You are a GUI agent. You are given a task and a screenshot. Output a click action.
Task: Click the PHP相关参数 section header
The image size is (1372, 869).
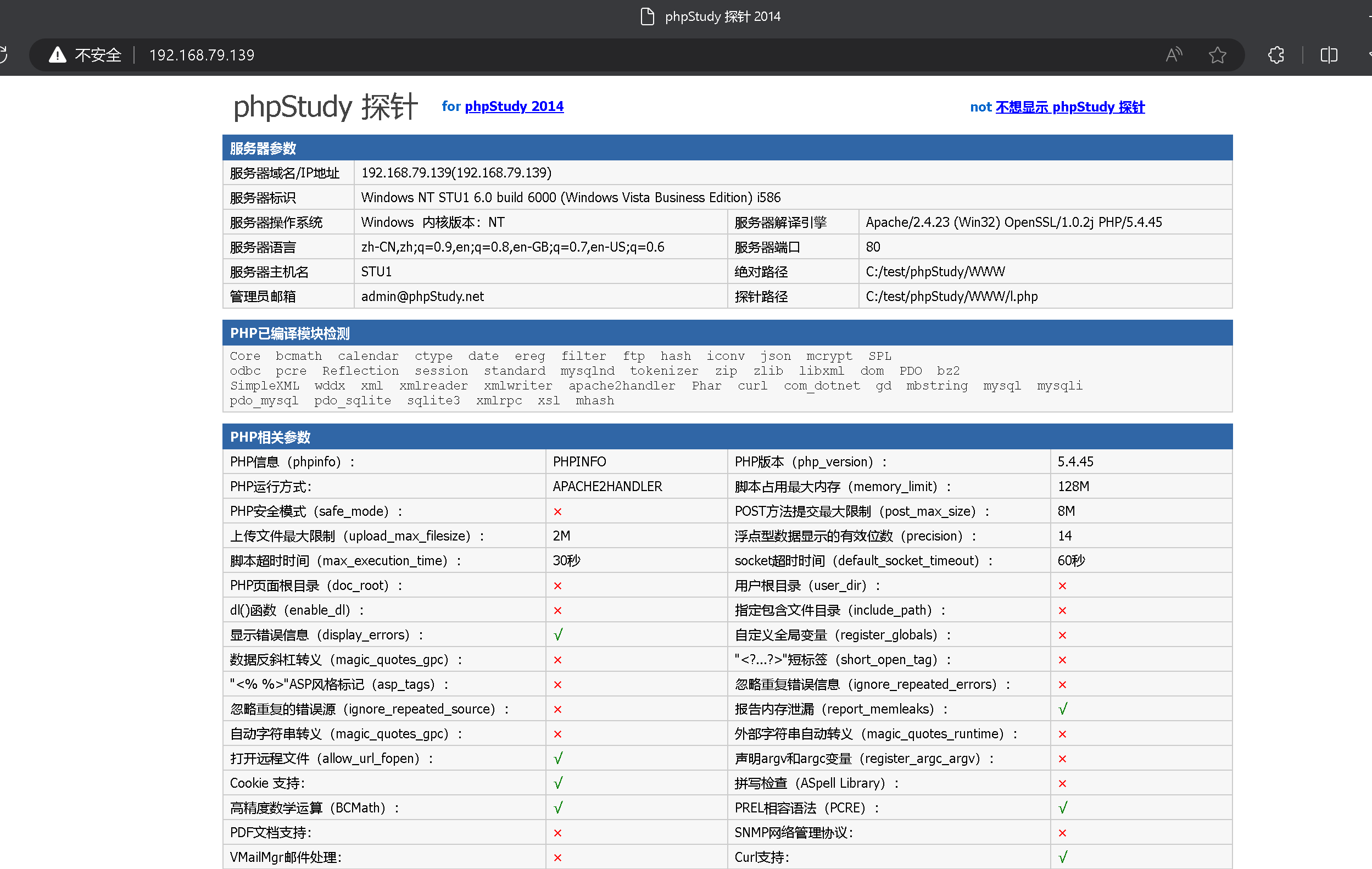click(x=270, y=437)
